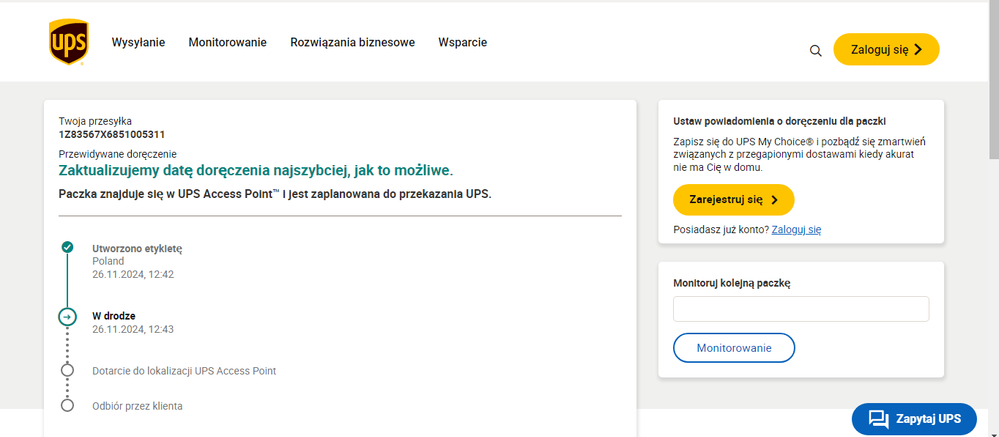Click 'Dotarcie do lokalizacji UPS Access Point'

(x=184, y=371)
